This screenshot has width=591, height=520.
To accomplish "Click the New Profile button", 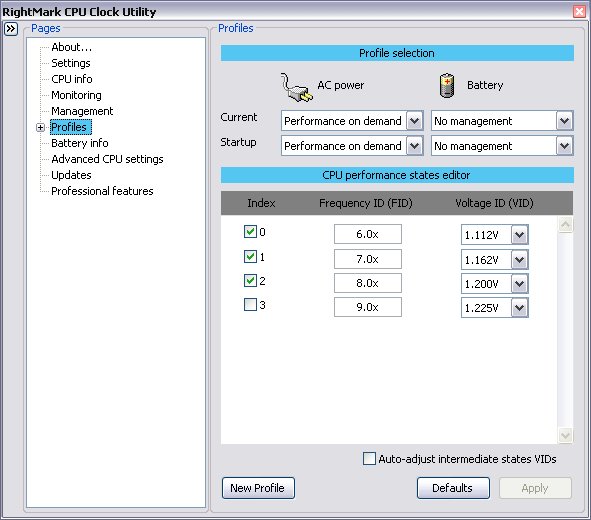I will click(x=258, y=488).
